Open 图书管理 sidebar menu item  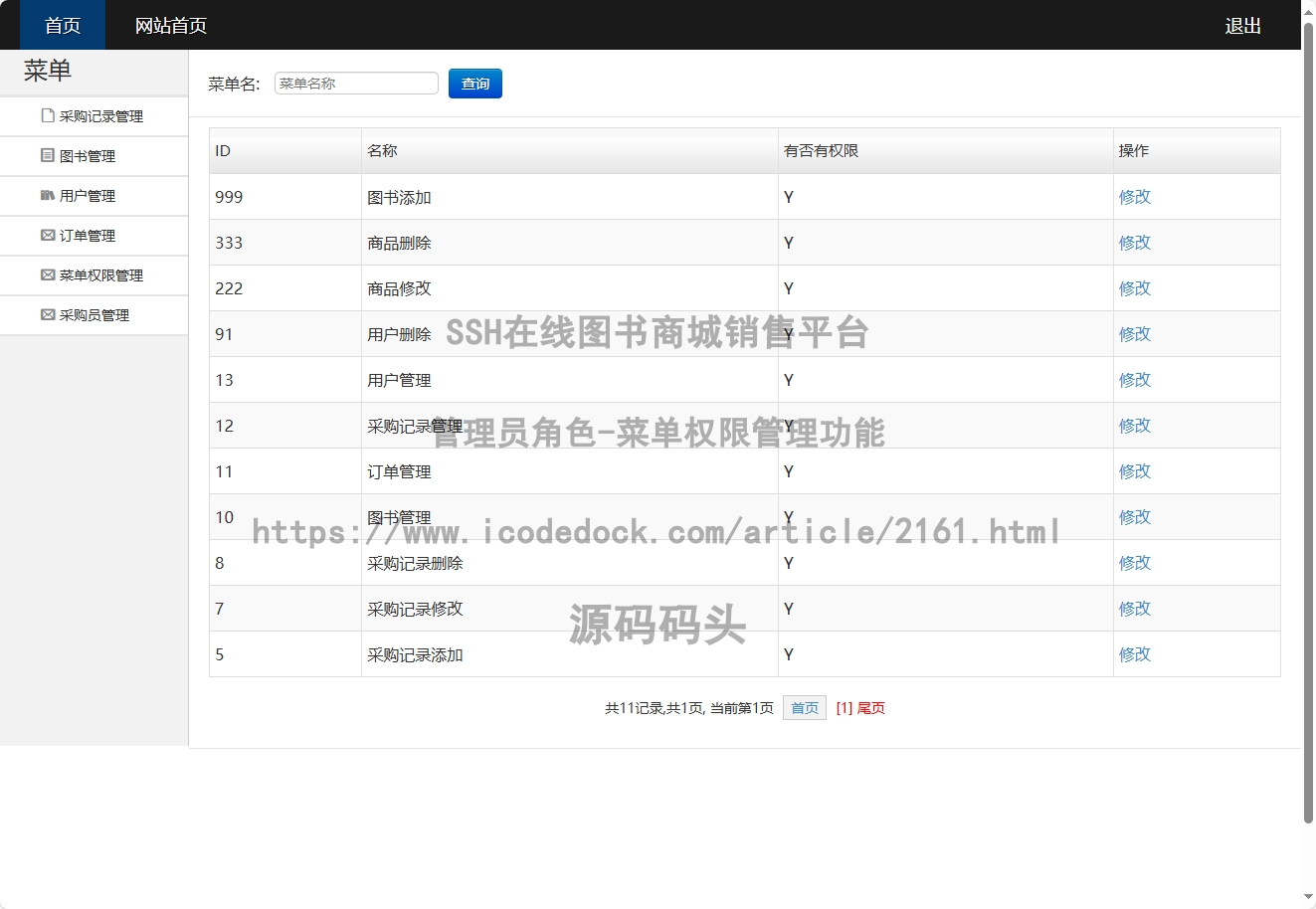(94, 156)
